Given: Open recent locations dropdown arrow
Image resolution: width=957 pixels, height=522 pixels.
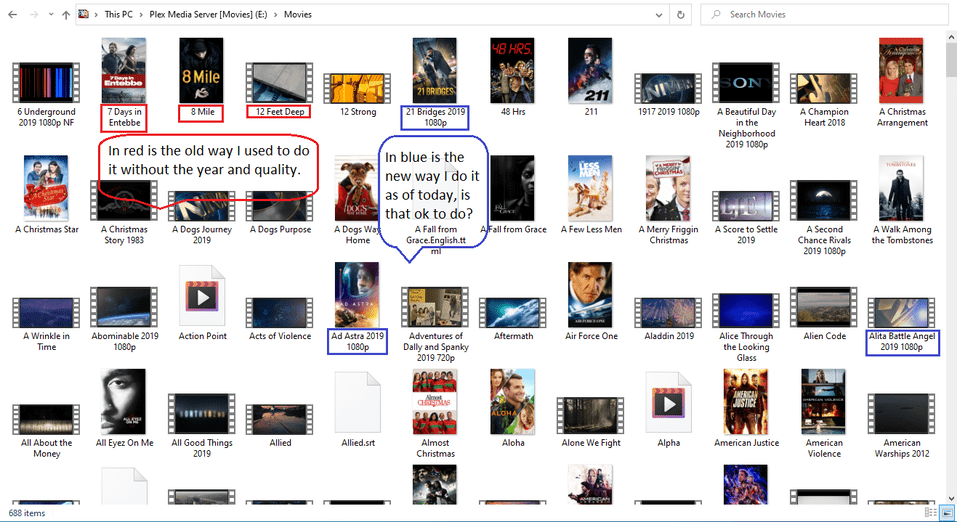Looking at the screenshot, I should [51, 15].
